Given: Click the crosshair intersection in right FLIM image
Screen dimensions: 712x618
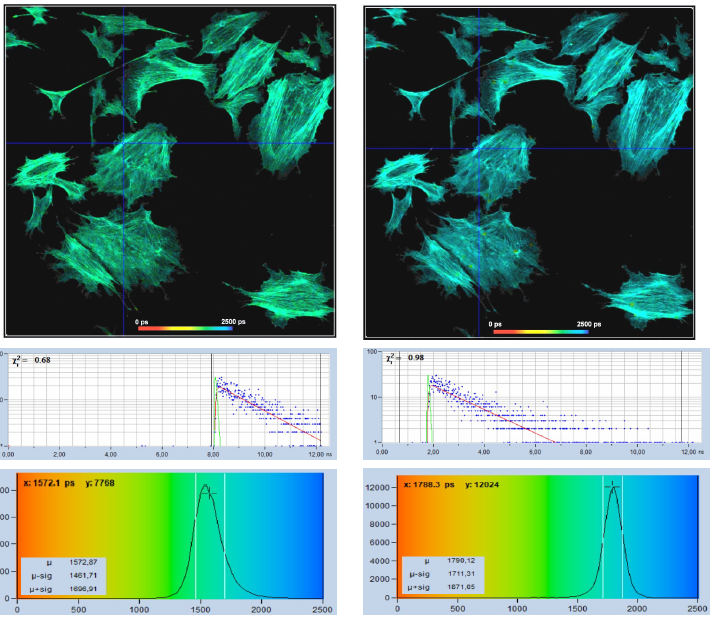Looking at the screenshot, I should [479, 149].
